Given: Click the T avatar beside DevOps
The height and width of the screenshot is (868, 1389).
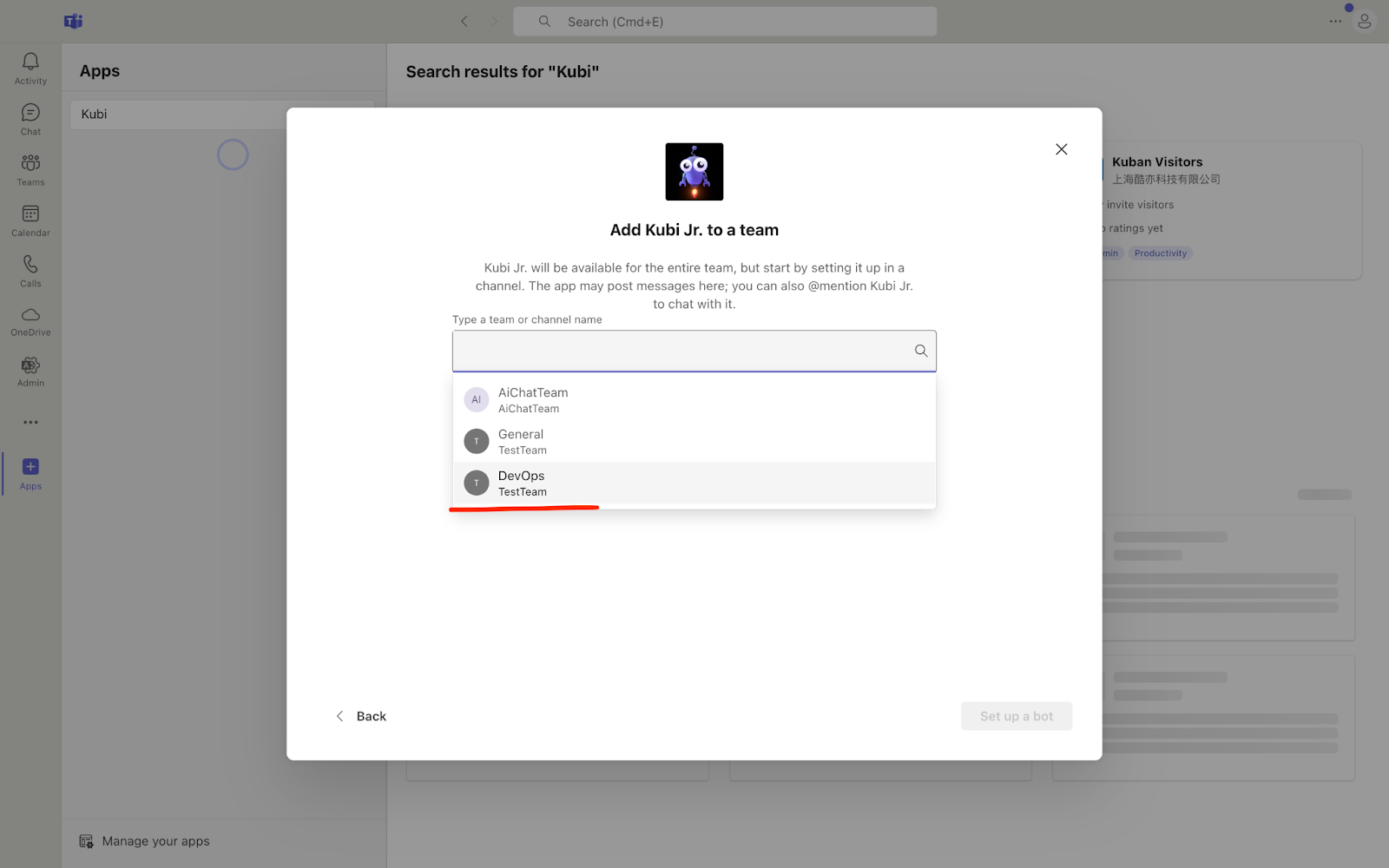Looking at the screenshot, I should pos(477,483).
